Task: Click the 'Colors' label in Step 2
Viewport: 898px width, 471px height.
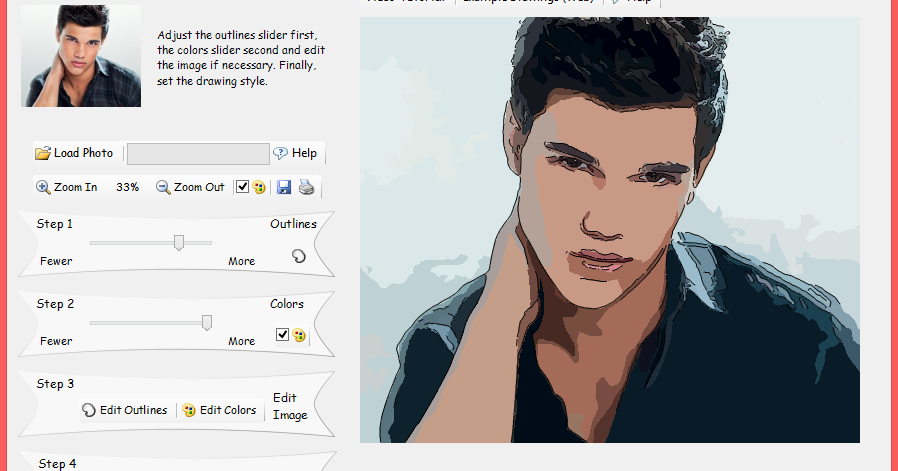Action: [x=287, y=304]
